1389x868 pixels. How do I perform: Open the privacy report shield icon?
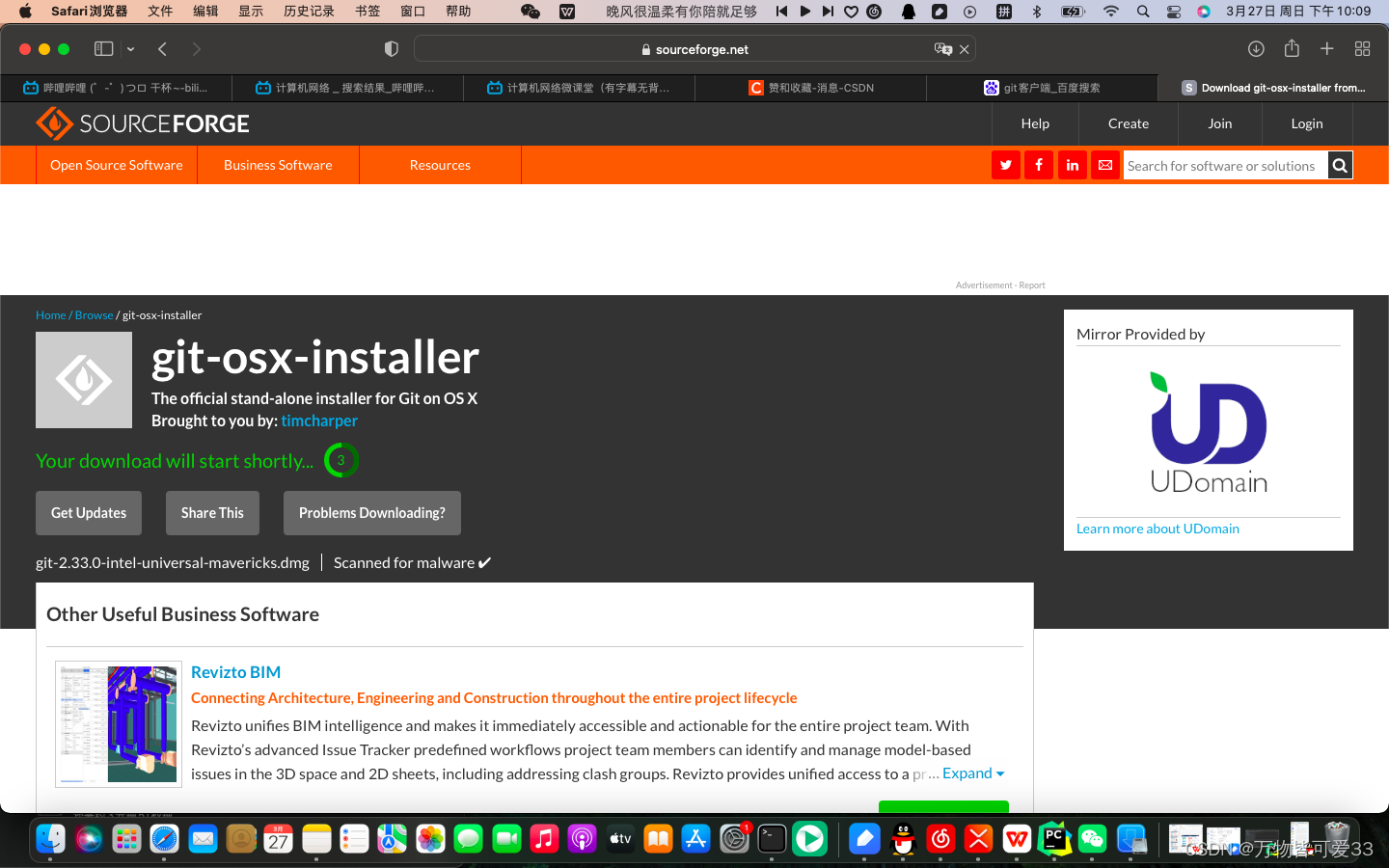(x=391, y=48)
